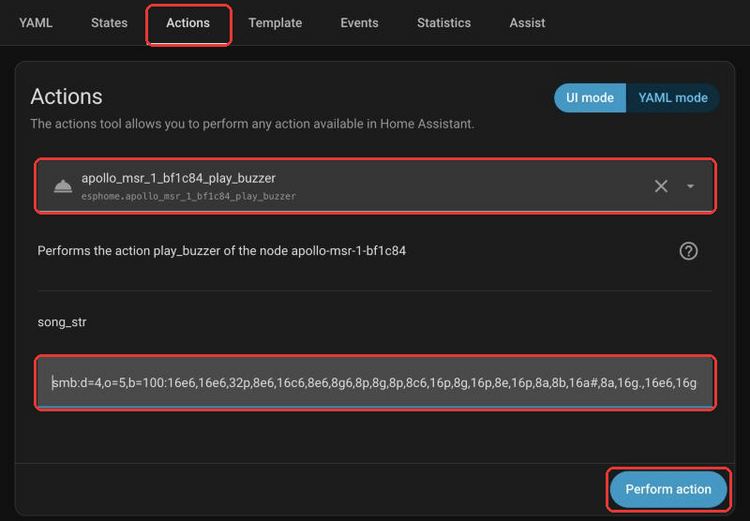Click the 'actions tool allows you' description text

pyautogui.click(x=252, y=124)
